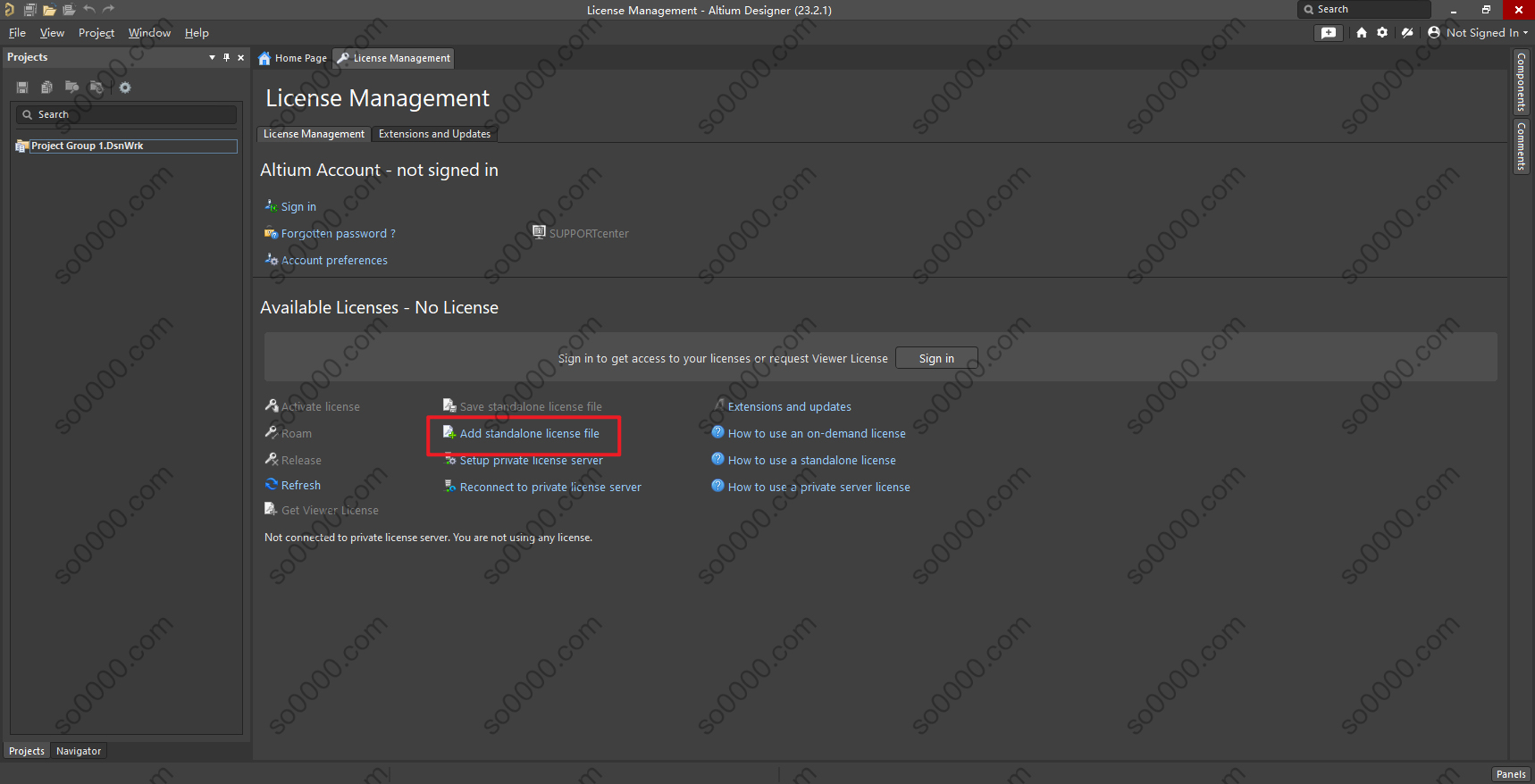Open the Comments side panel tab
Viewport: 1535px width, 784px height.
point(1521,146)
